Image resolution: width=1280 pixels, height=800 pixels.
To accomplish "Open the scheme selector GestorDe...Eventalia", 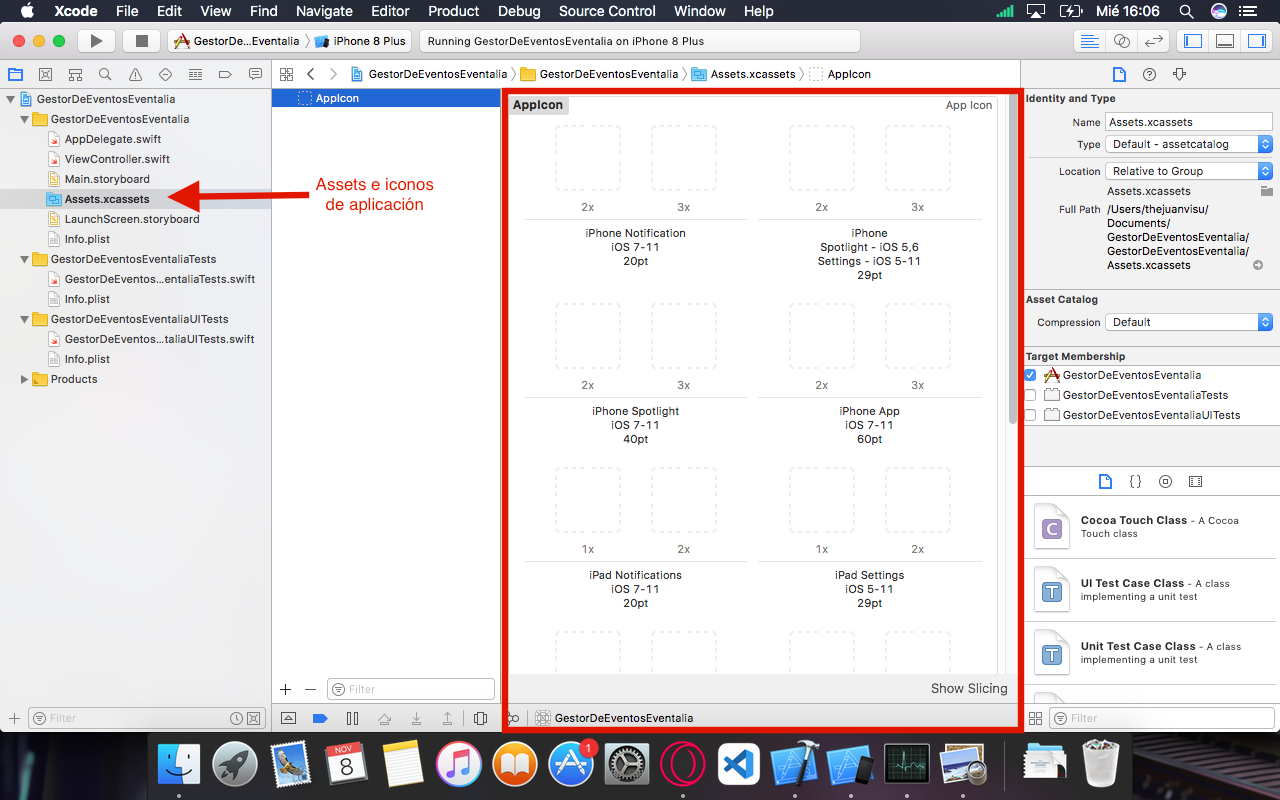I will pos(236,41).
